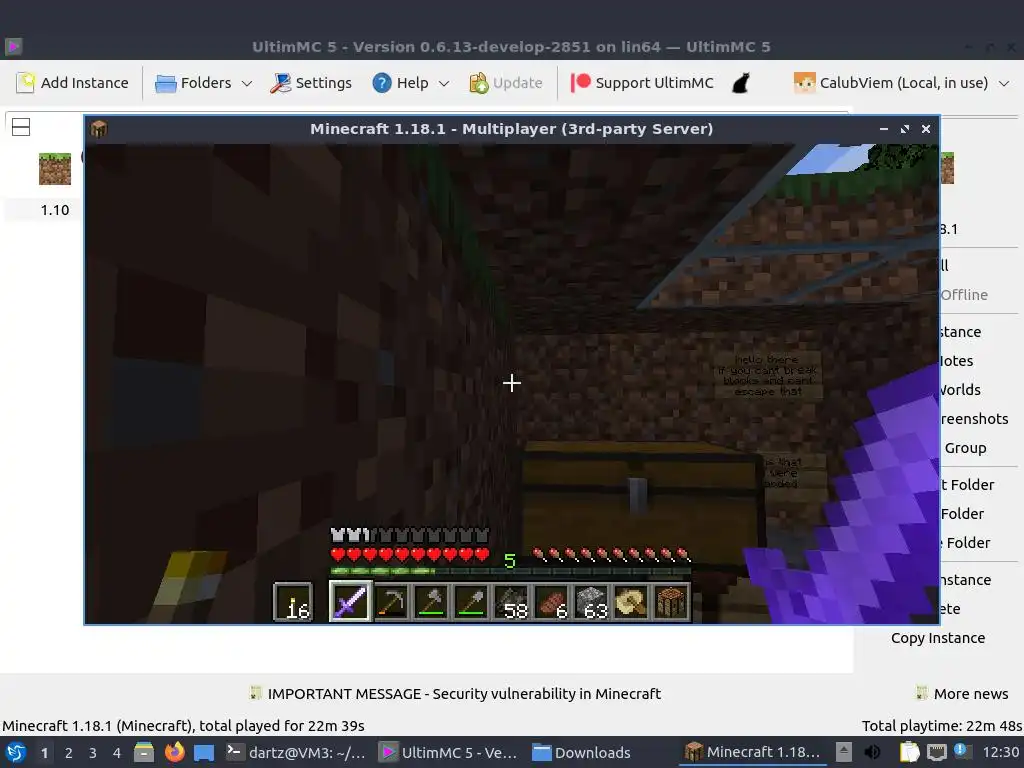1024x768 pixels.
Task: Switch to dartz@VM3 terminal task
Action: (296, 752)
